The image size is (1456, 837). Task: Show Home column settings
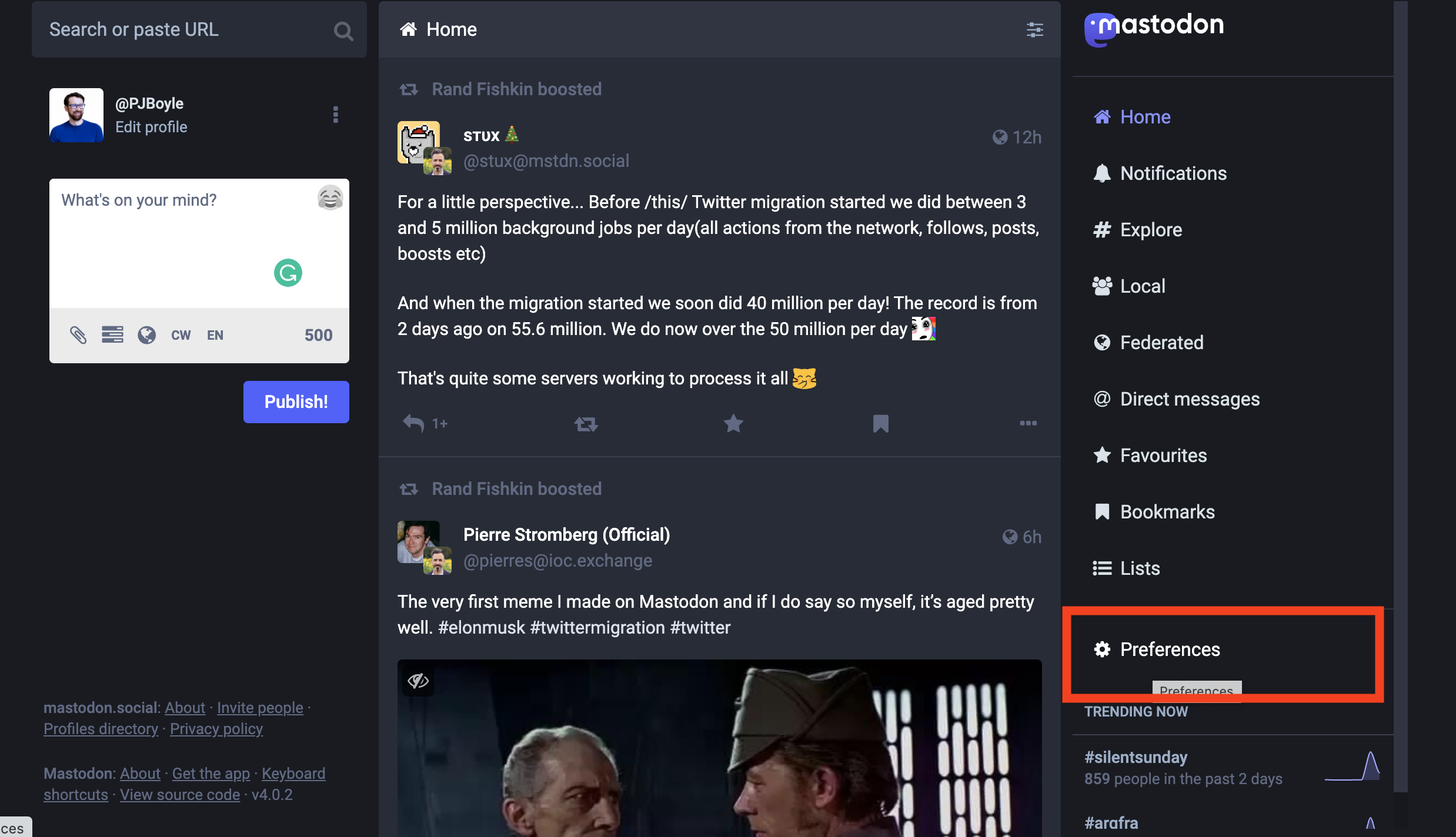(x=1034, y=29)
